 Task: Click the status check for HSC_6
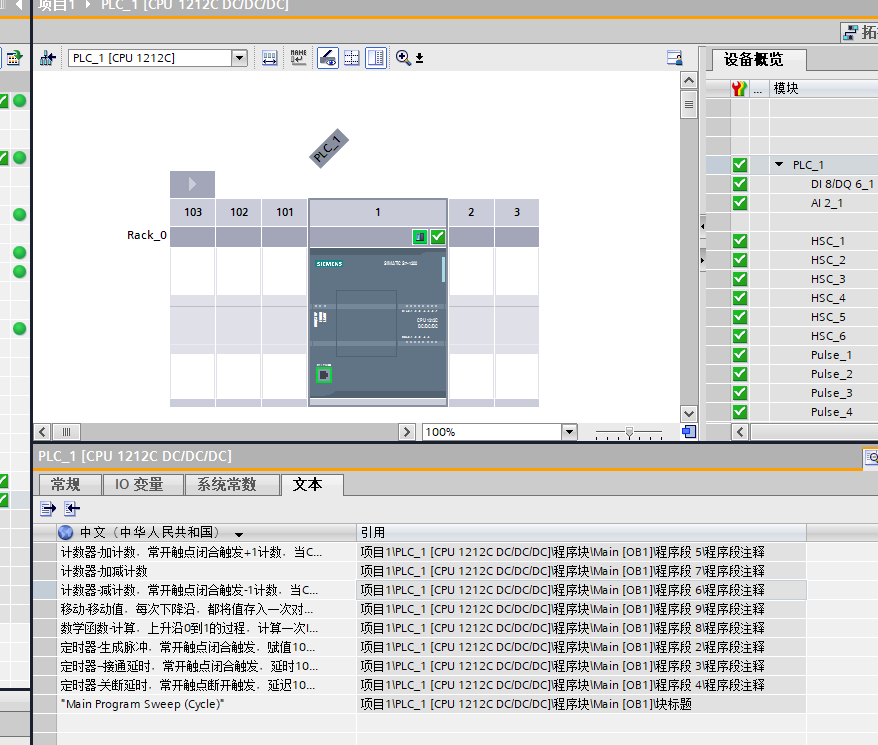pos(740,336)
